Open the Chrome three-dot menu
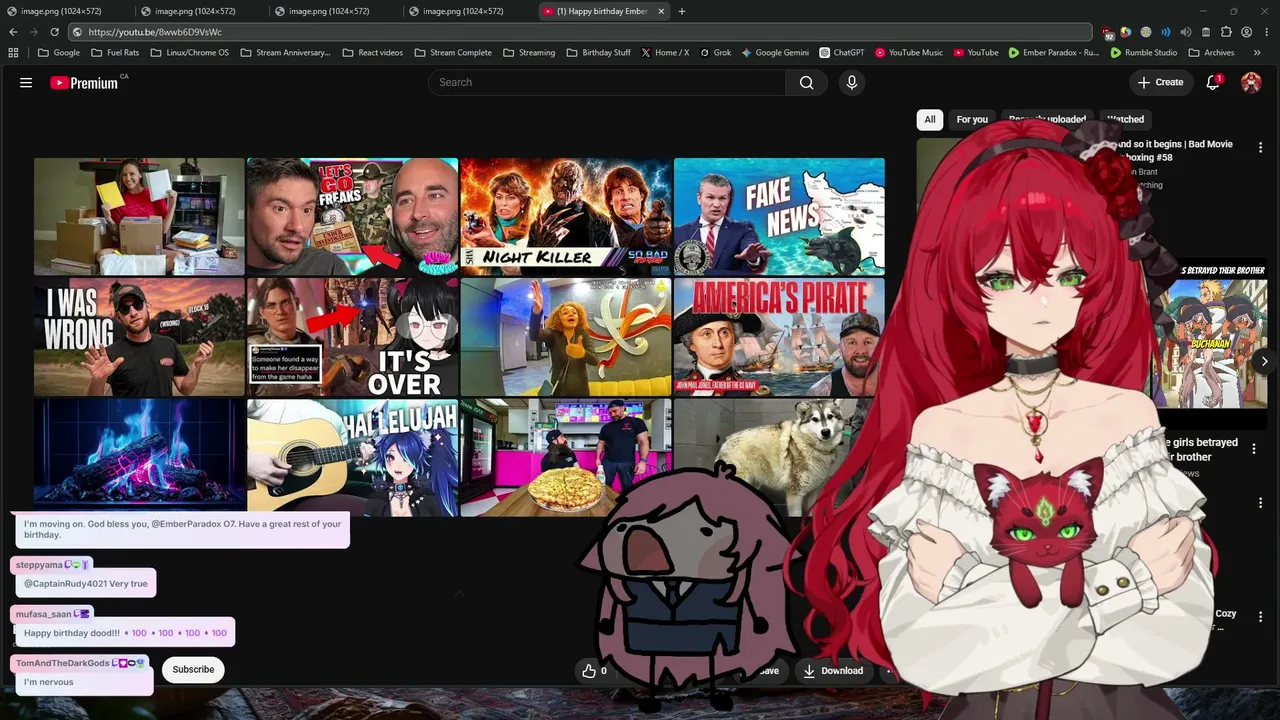Viewport: 1280px width, 720px height. pos(1265,32)
